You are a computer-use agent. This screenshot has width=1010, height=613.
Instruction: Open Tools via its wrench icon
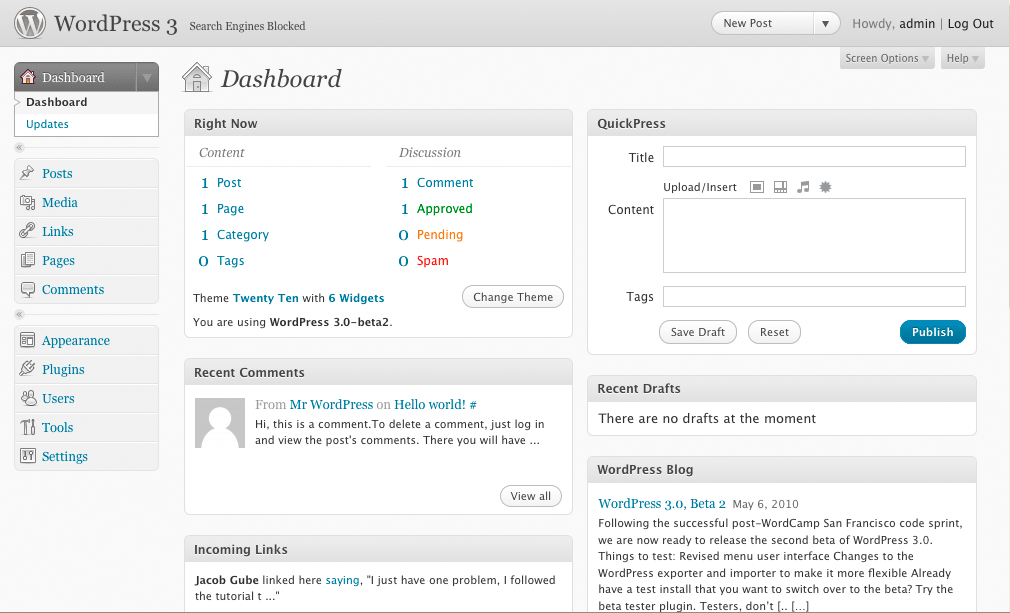(x=27, y=428)
